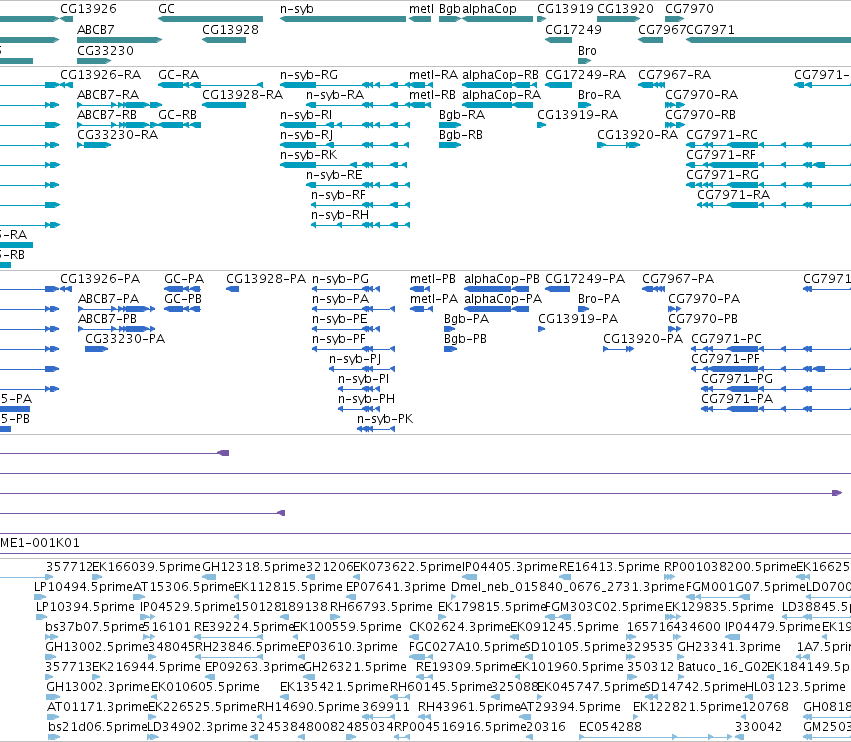This screenshot has width=851, height=742.
Task: Click the GC-RB transcript label
Action: [x=177, y=115]
